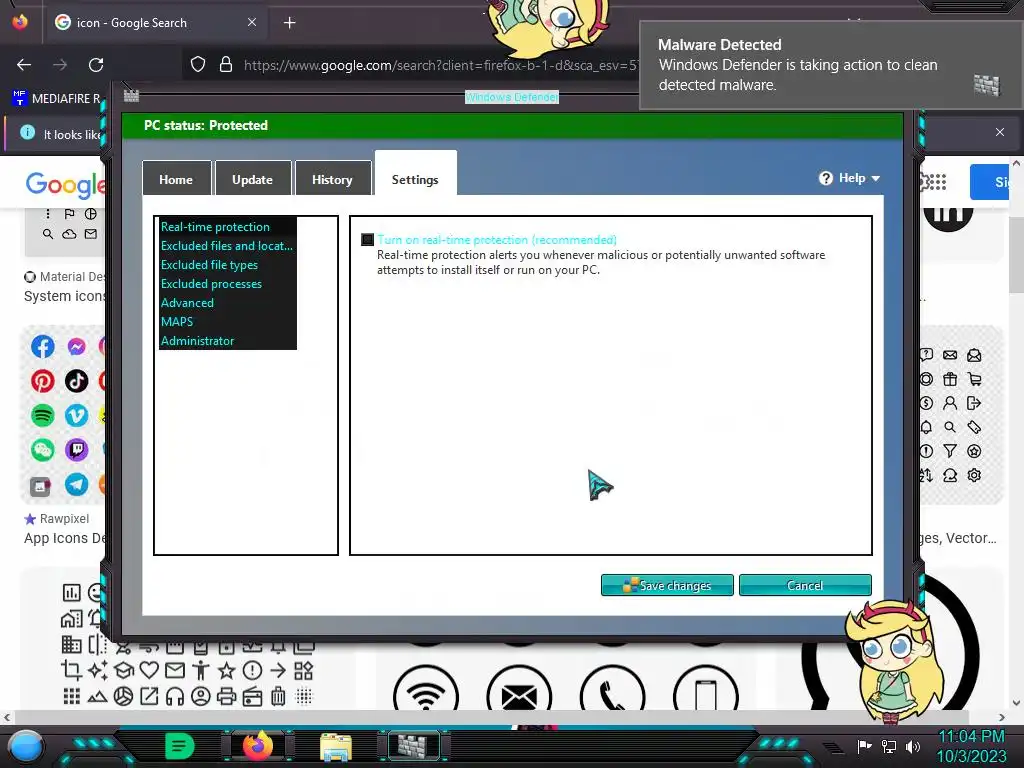
Task: Open the Action Center flag tray icon
Action: tap(865, 746)
